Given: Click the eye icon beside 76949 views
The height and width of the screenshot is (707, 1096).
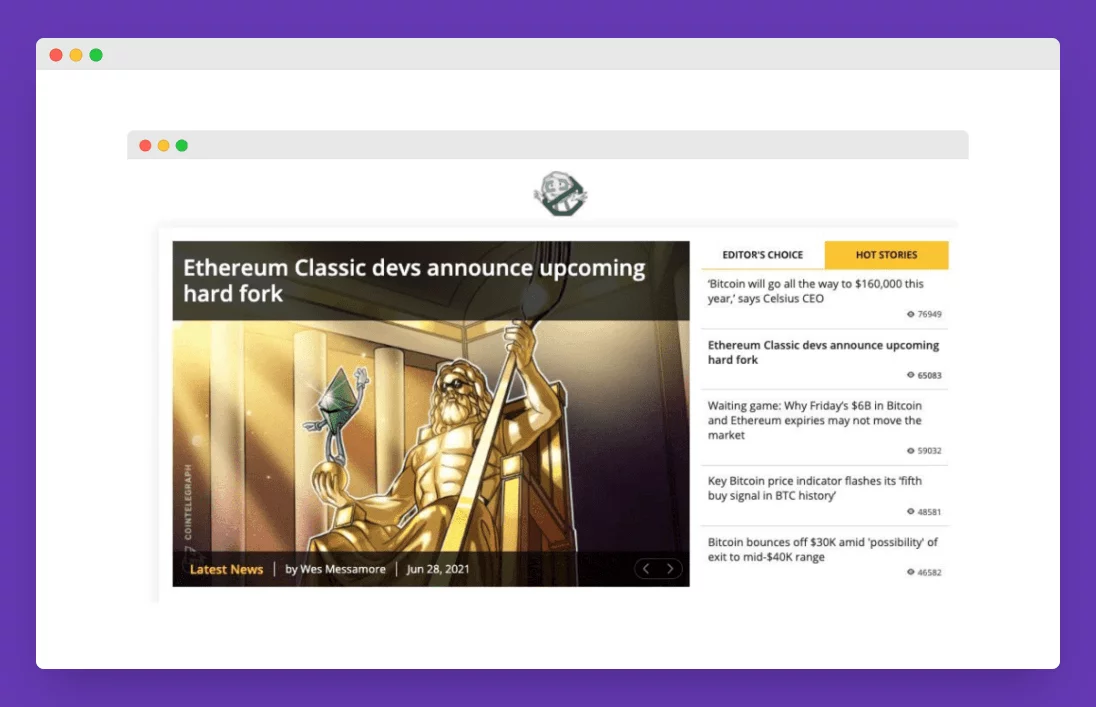Looking at the screenshot, I should pyautogui.click(x=910, y=314).
